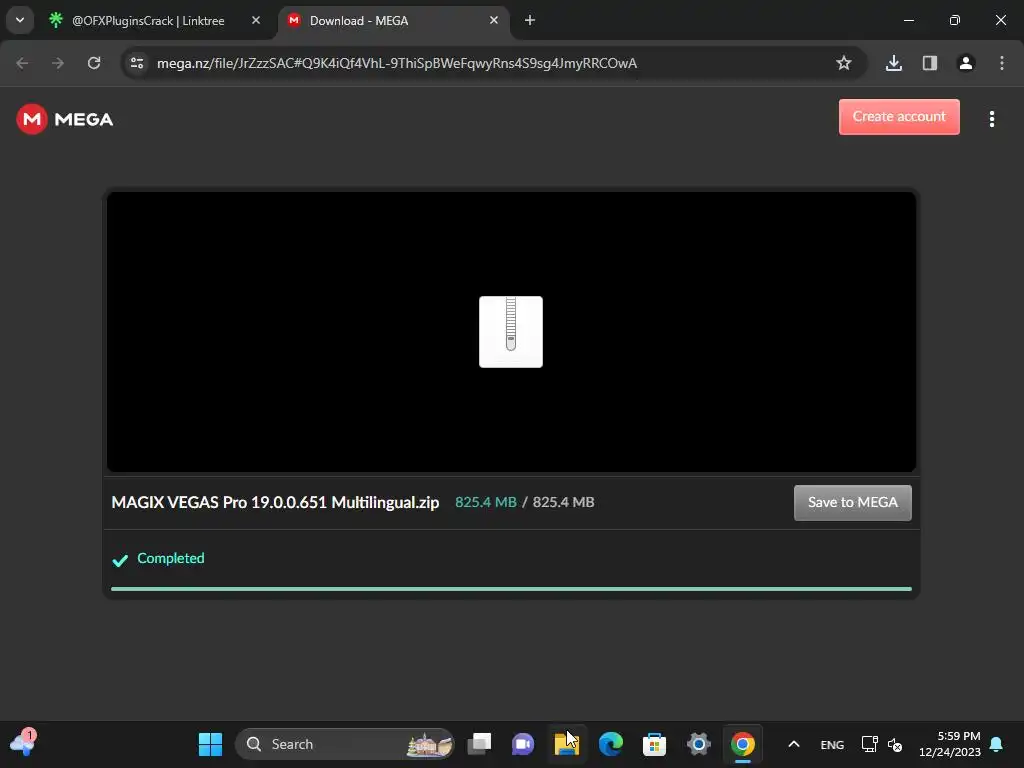Screen dimensions: 1024x768
Task: Open Settings from the taskbar
Action: (x=698, y=744)
